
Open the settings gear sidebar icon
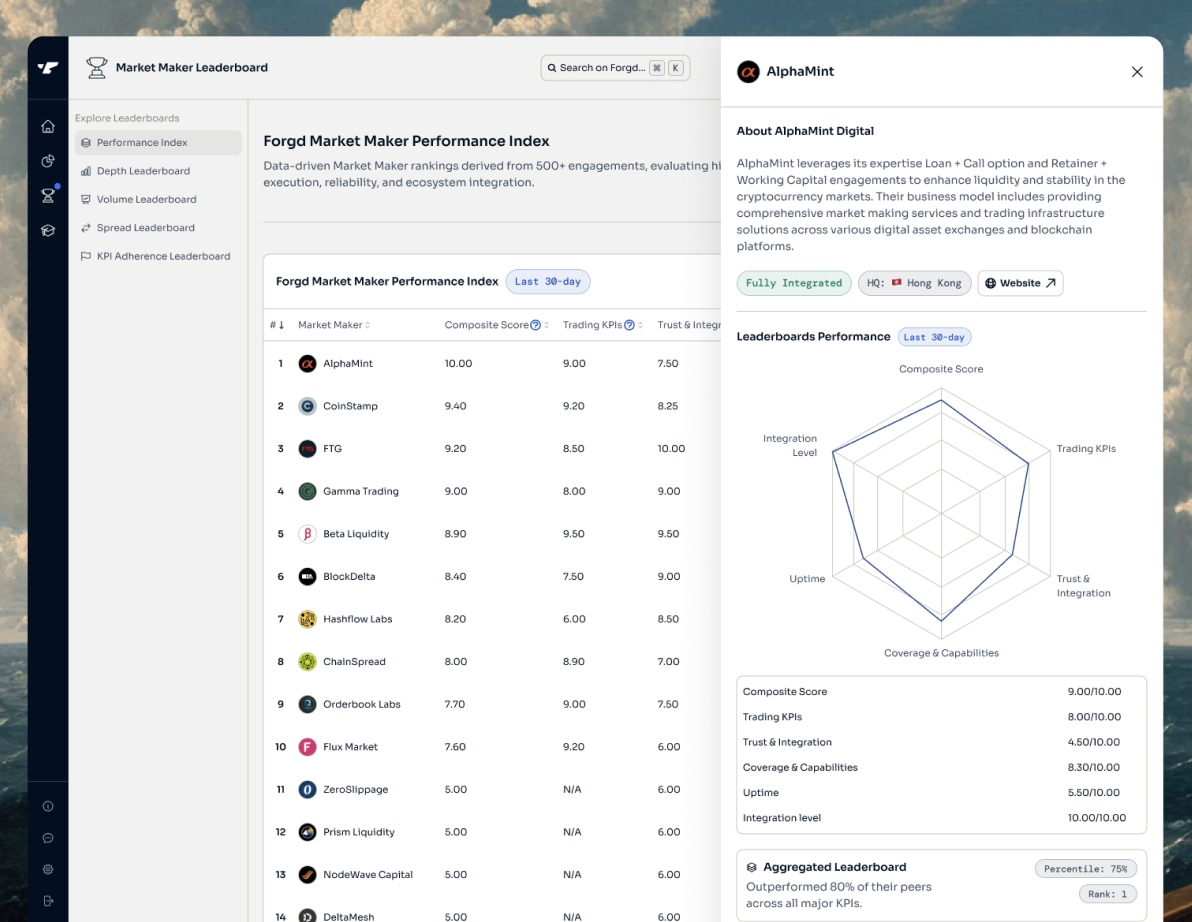48,869
